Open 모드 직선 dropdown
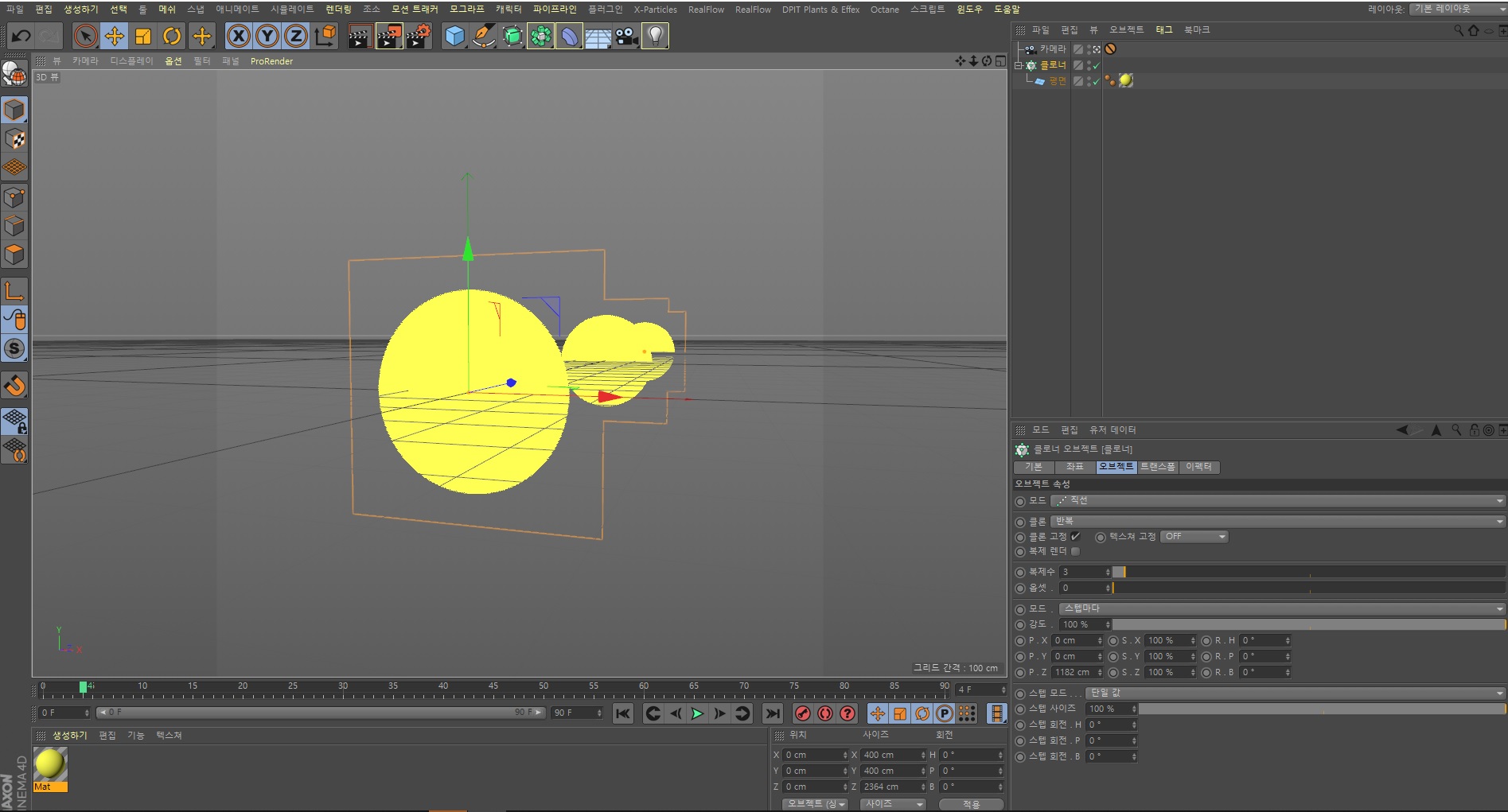The width and height of the screenshot is (1508, 812). pyautogui.click(x=1278, y=501)
